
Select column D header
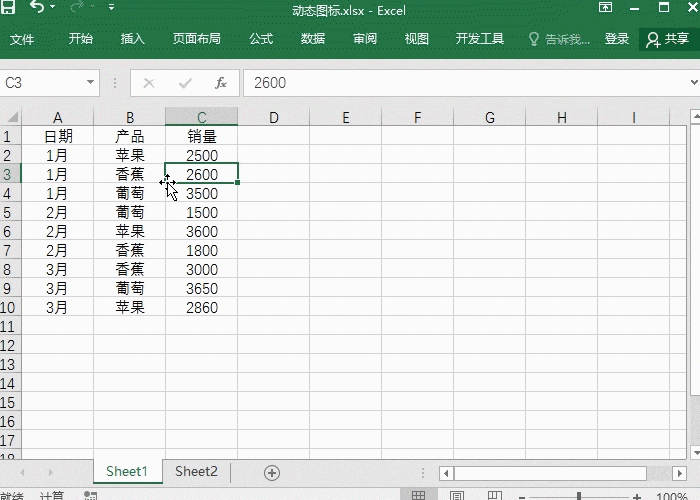(x=274, y=117)
